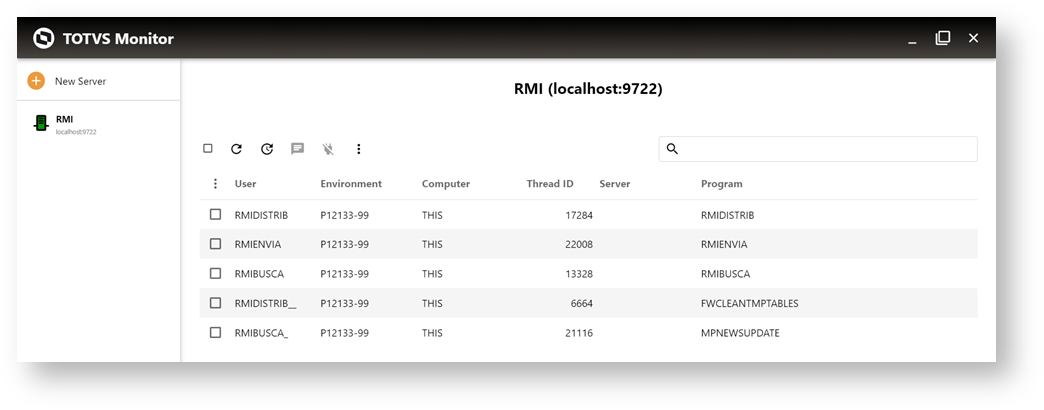Click user cell RMIENVIA
1044x410 pixels.
[258, 244]
